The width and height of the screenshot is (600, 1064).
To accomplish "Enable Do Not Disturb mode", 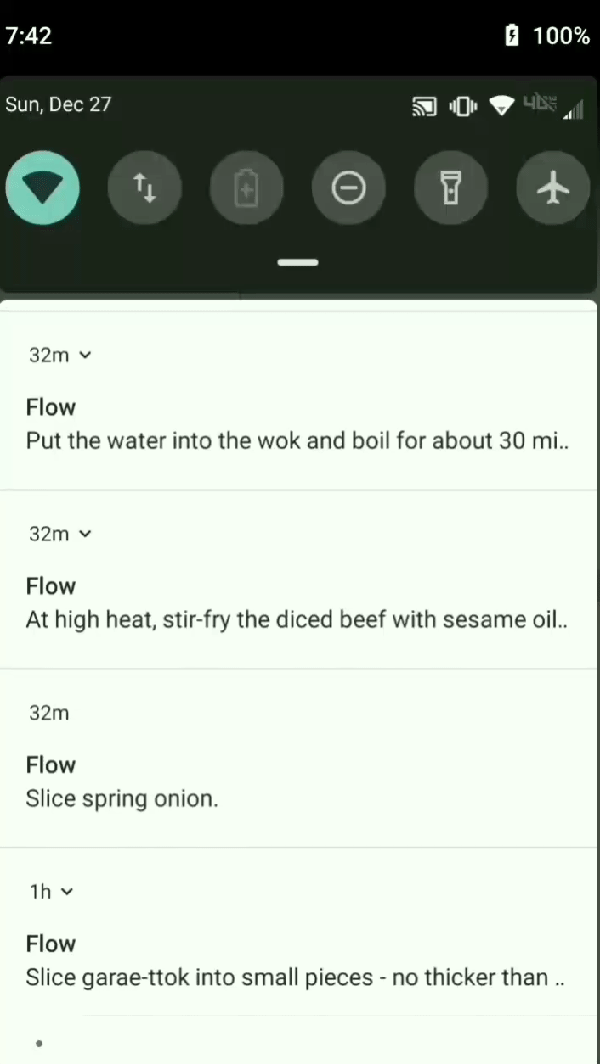I will pyautogui.click(x=349, y=188).
